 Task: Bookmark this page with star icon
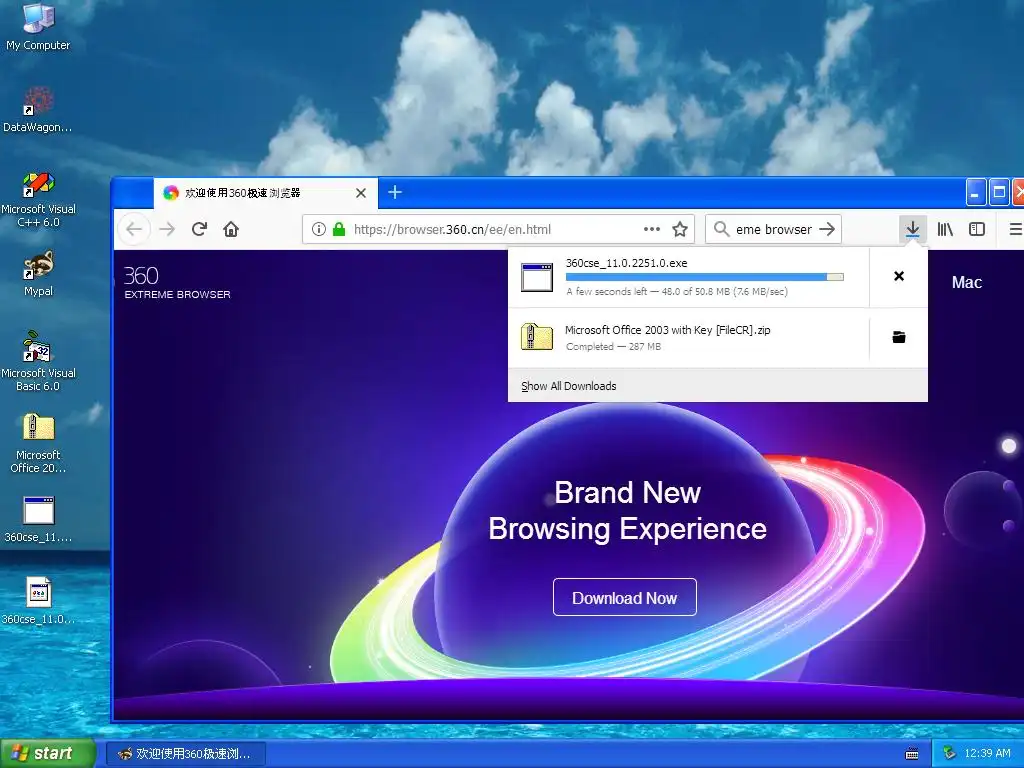(680, 229)
